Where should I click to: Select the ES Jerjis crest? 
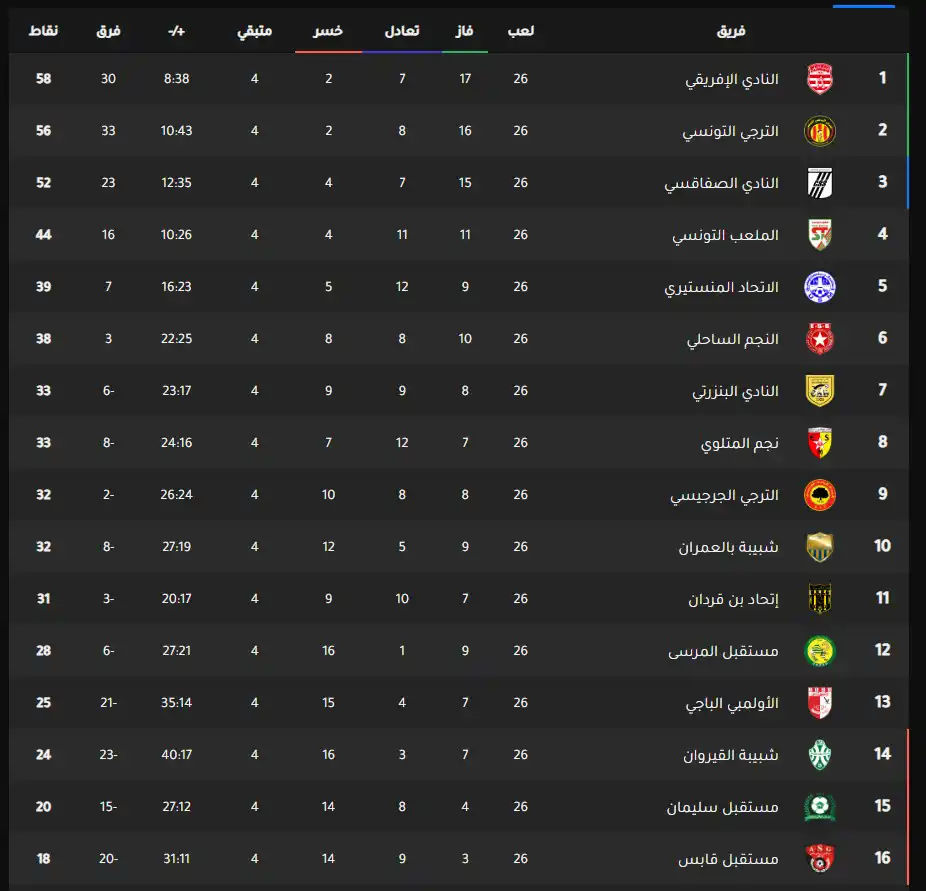point(819,494)
